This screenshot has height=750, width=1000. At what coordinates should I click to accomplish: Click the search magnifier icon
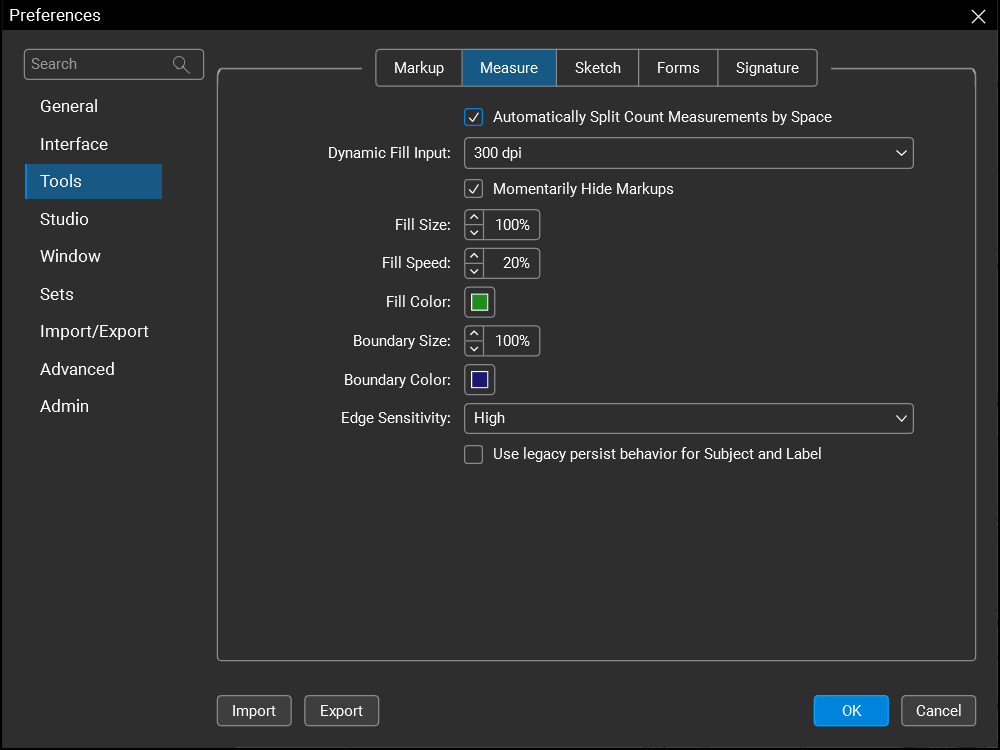(181, 64)
